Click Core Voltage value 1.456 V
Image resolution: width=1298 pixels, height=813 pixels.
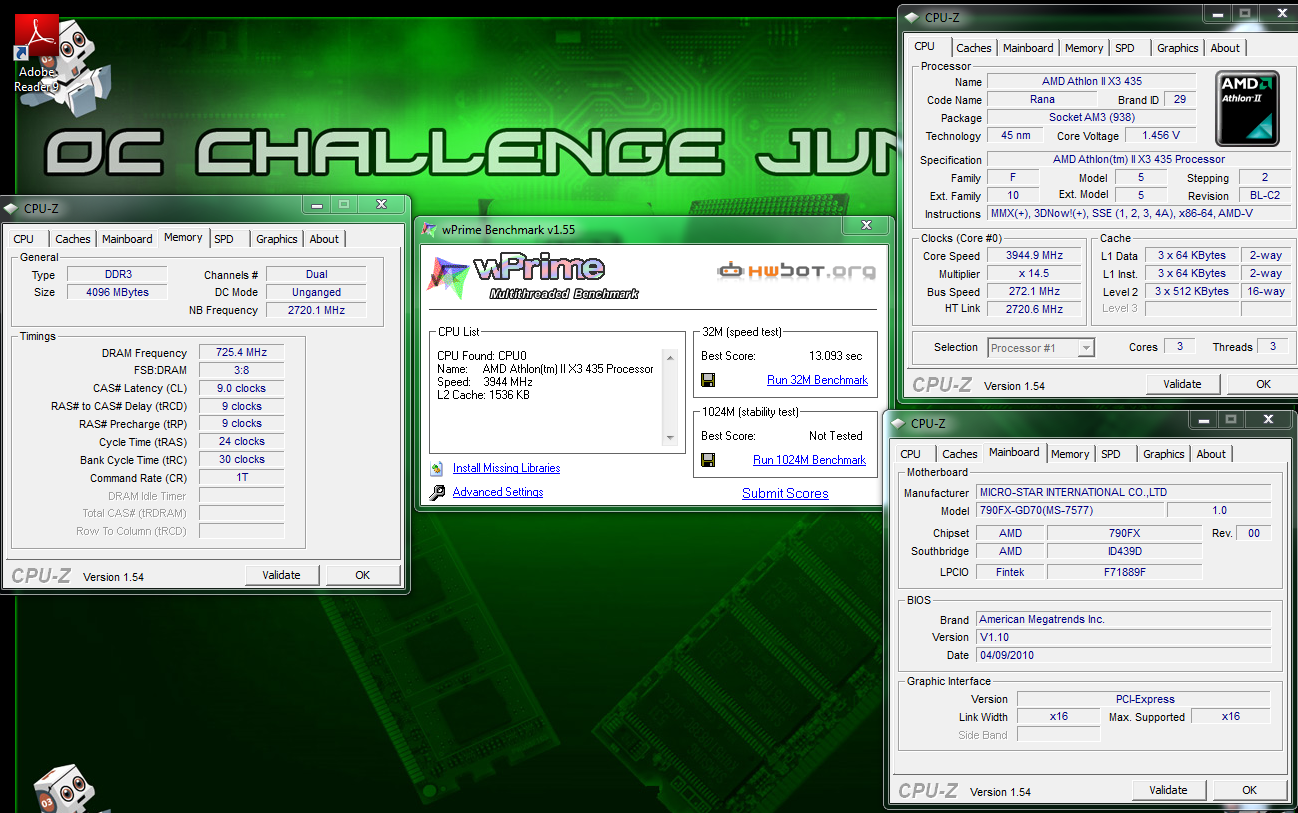(x=1160, y=135)
